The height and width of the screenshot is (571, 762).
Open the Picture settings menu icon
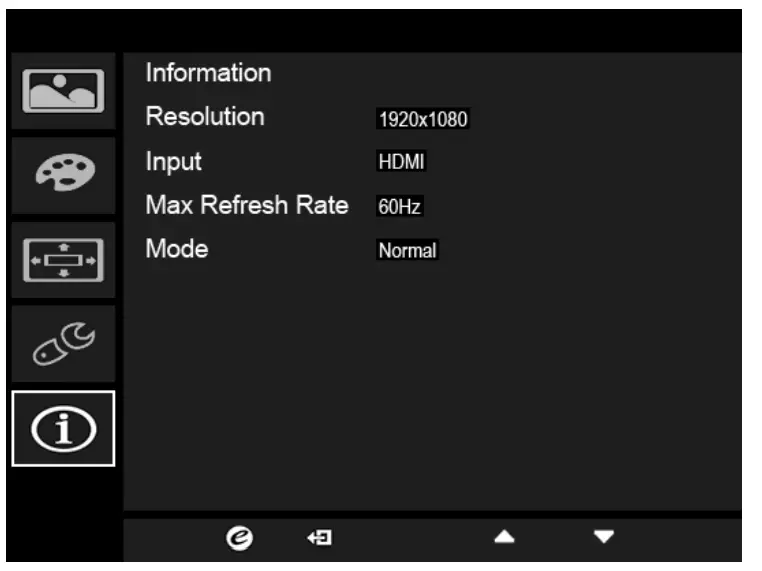point(64,91)
